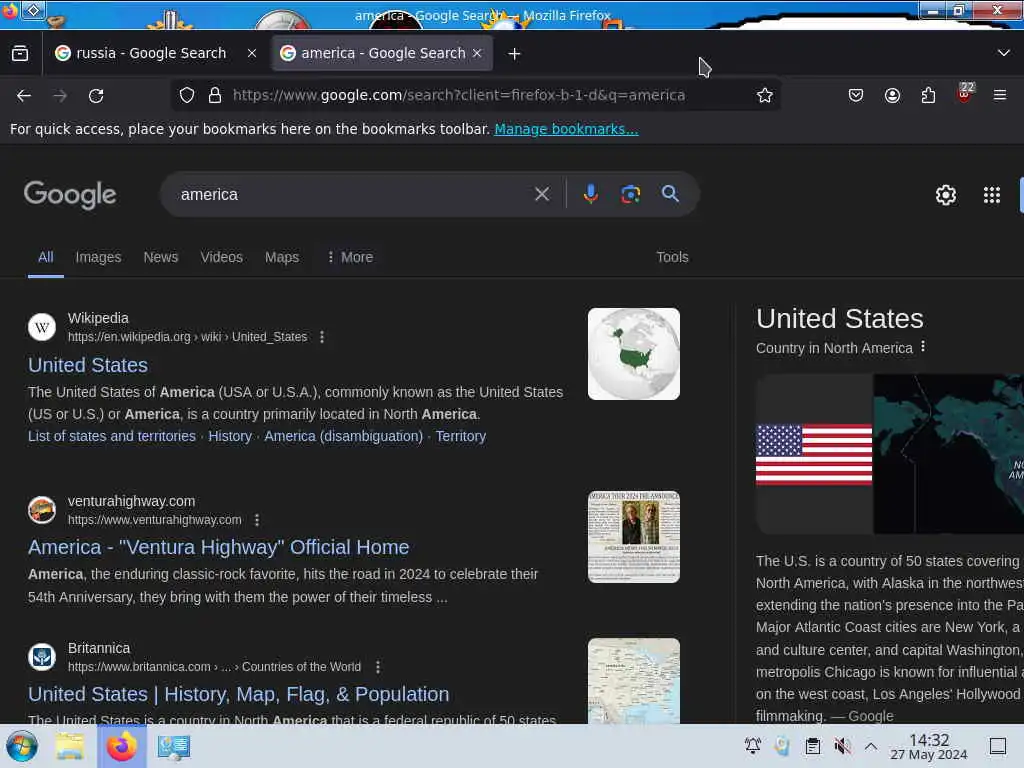Viewport: 1024px width, 768px height.
Task: Open tracking protection shield icon
Action: tap(187, 95)
